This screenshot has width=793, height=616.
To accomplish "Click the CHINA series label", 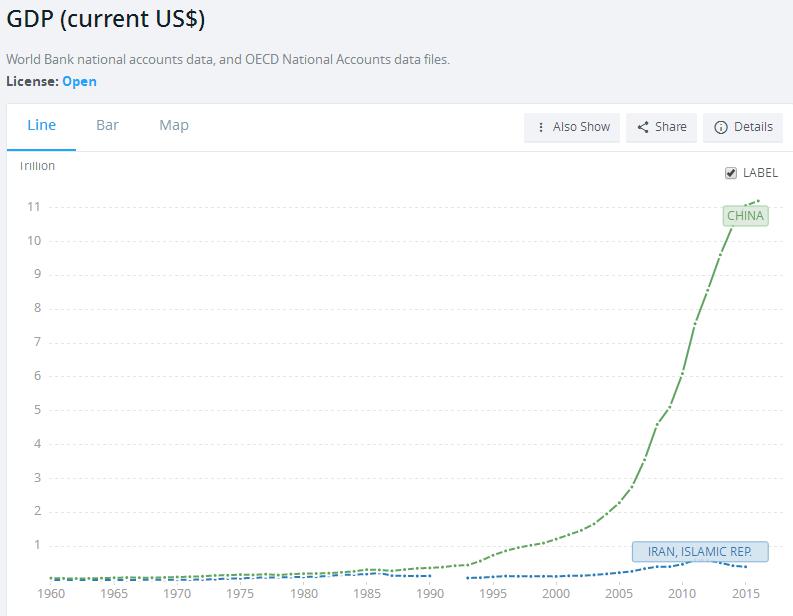I will pos(745,215).
